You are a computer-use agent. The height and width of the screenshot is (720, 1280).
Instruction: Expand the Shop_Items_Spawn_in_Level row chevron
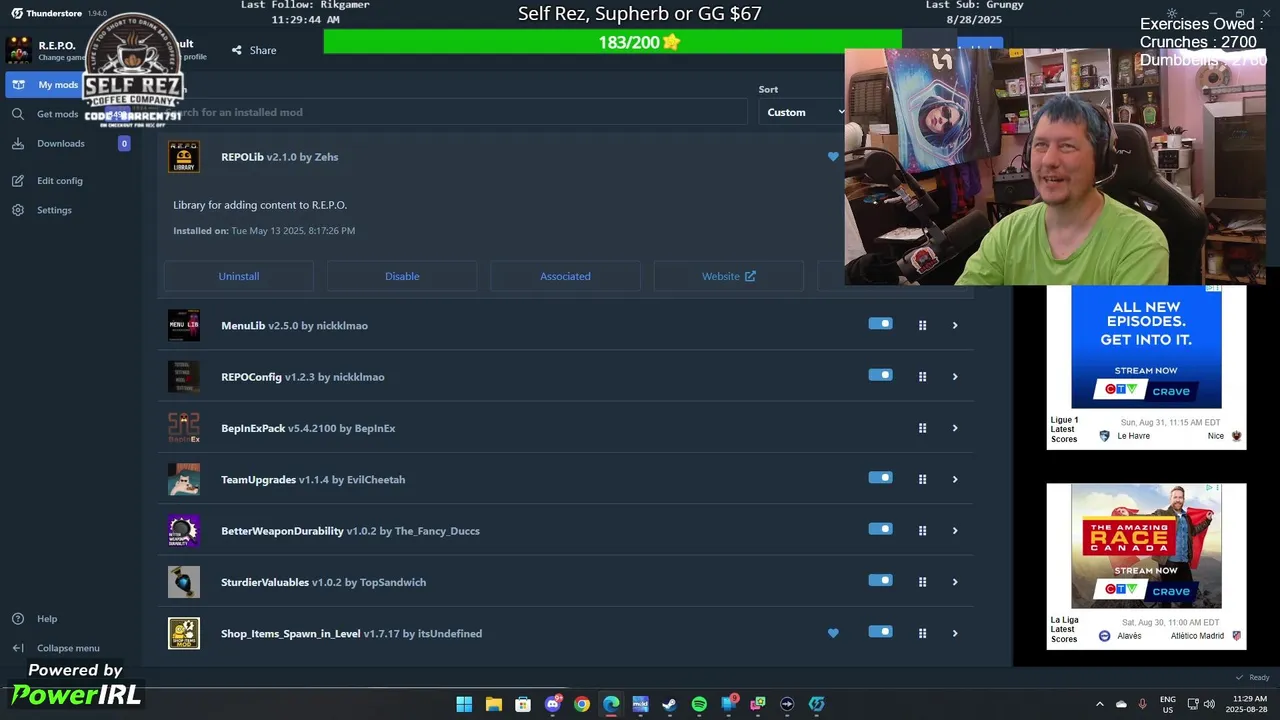[955, 633]
